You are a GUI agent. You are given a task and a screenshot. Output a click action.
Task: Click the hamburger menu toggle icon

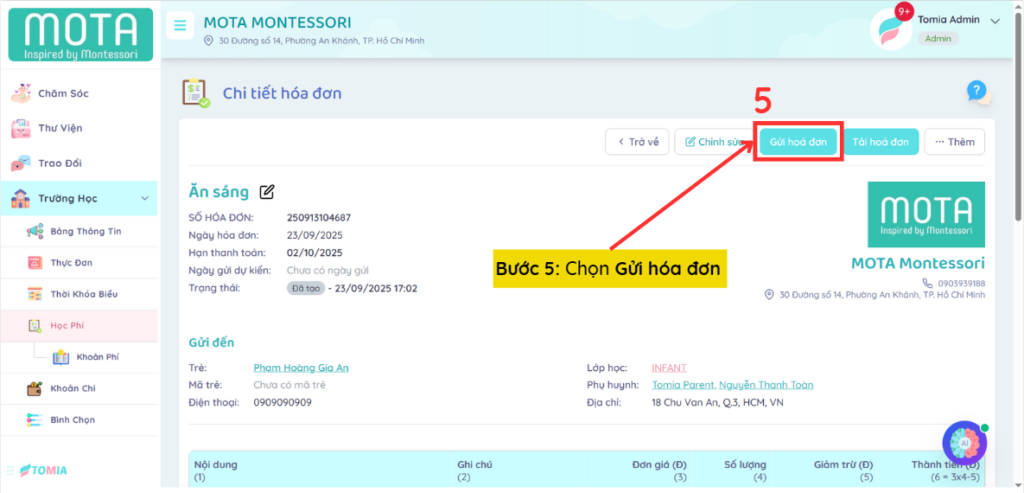[x=180, y=26]
